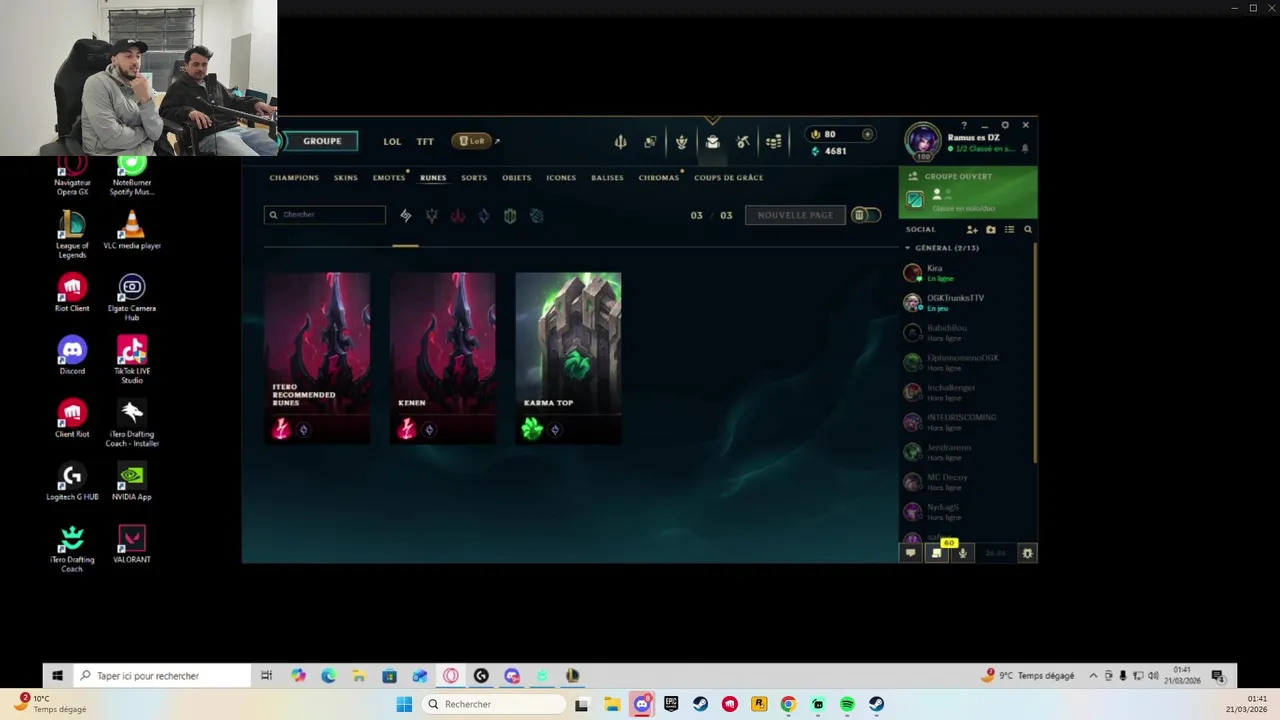Screen dimensions: 1280x720
Task: Open the chat bubble icon
Action: point(910,553)
